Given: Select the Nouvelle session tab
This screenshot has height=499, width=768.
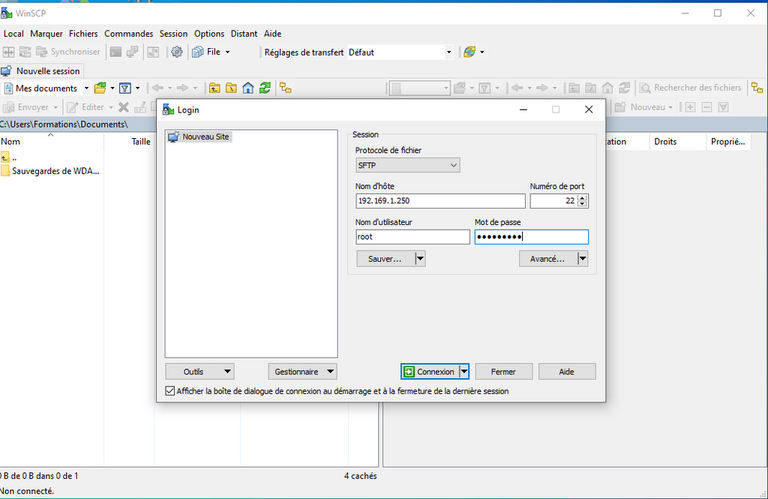Looking at the screenshot, I should [42, 71].
